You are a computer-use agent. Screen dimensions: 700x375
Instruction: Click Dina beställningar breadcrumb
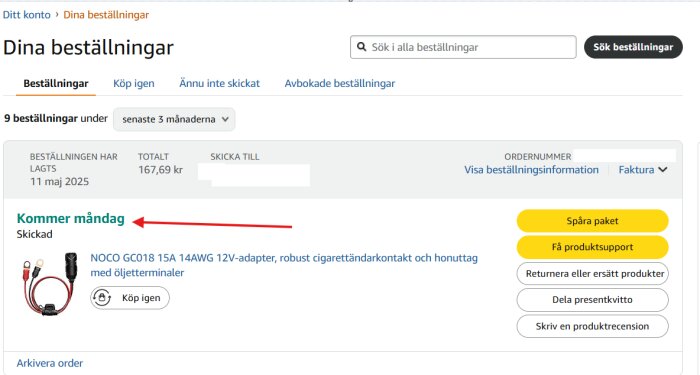coord(106,15)
